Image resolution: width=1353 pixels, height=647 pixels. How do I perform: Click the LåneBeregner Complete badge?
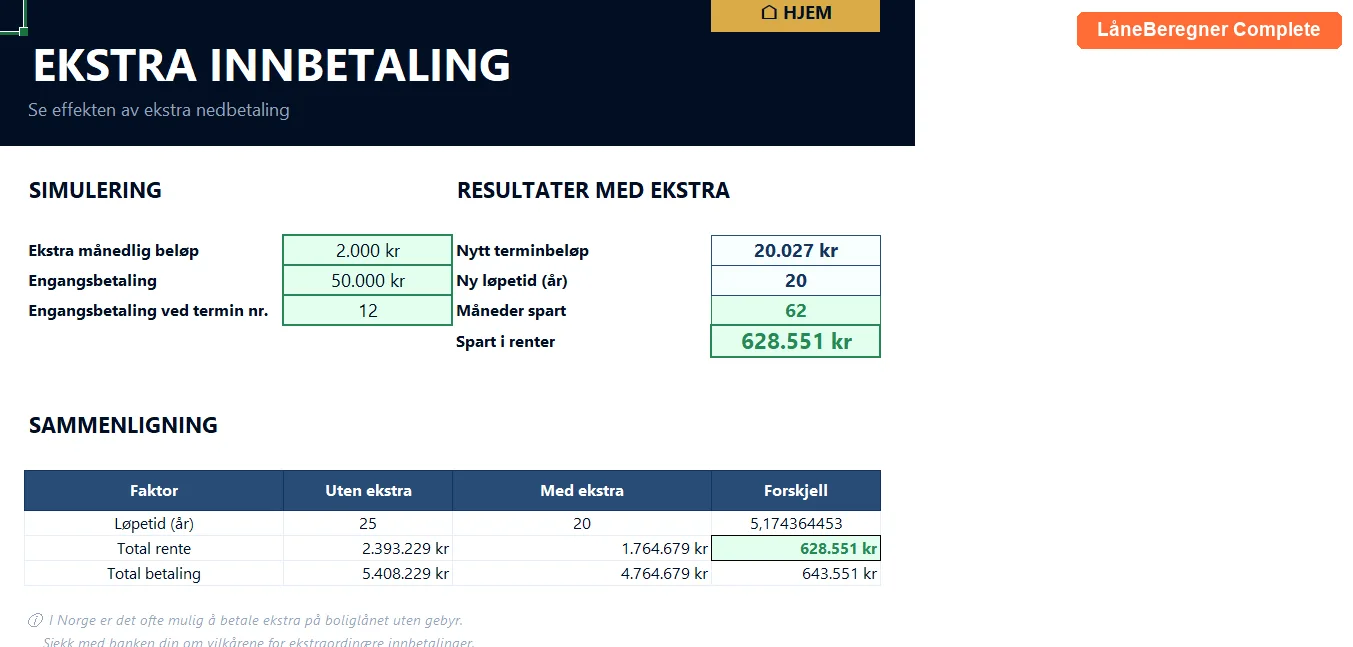tap(1208, 30)
